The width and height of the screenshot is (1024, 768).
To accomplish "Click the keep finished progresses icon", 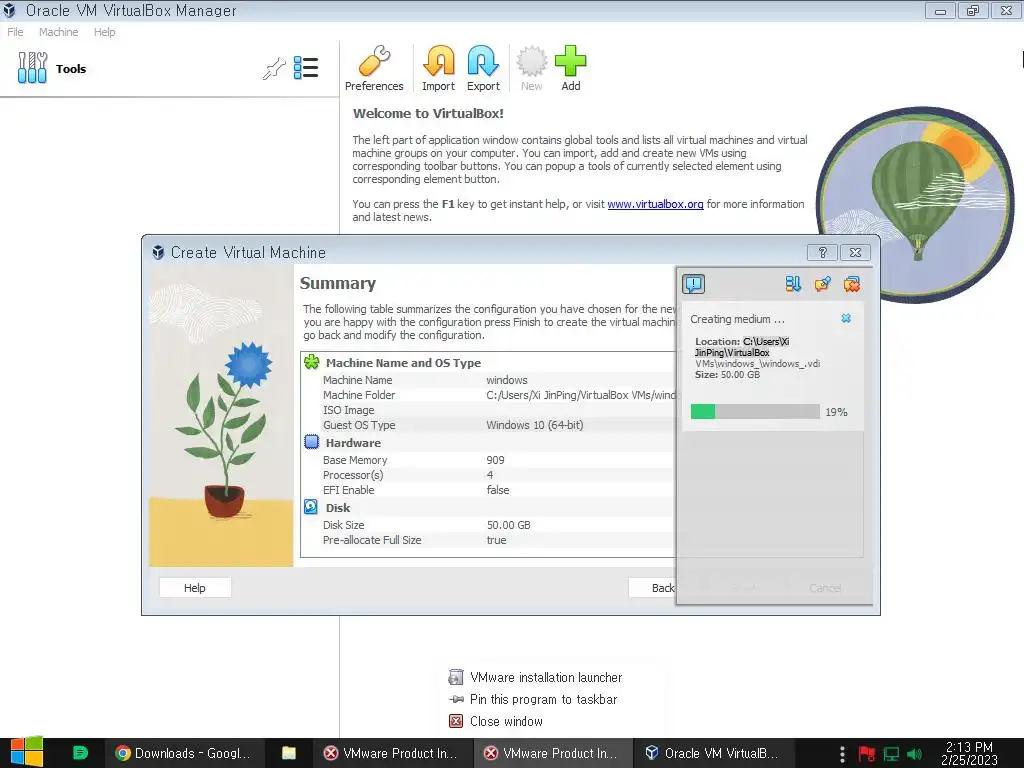I will pos(822,283).
